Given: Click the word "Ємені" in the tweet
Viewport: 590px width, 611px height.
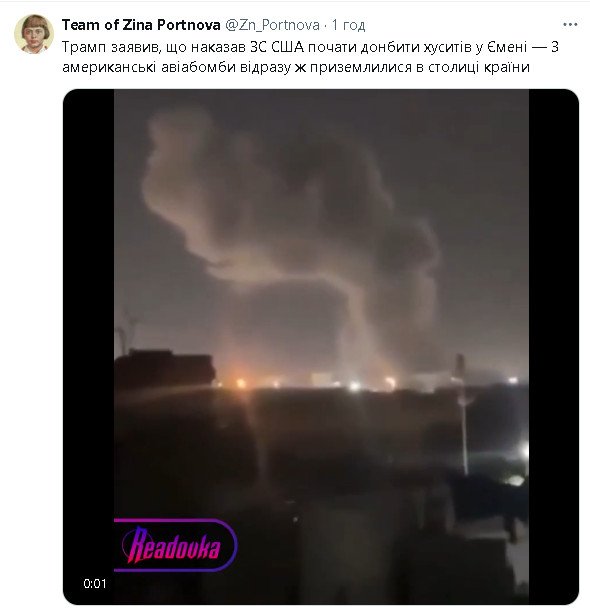Looking at the screenshot, I should [508, 47].
